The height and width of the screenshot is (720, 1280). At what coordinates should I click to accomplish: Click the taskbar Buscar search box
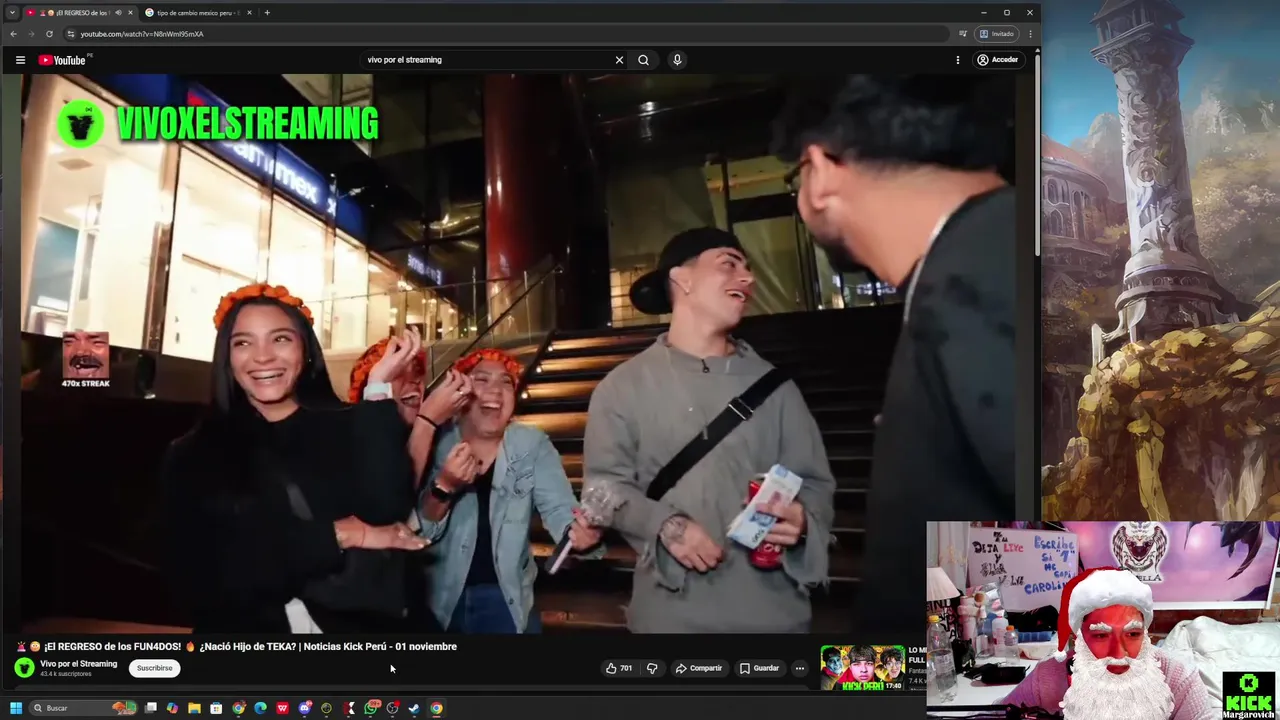(83, 708)
